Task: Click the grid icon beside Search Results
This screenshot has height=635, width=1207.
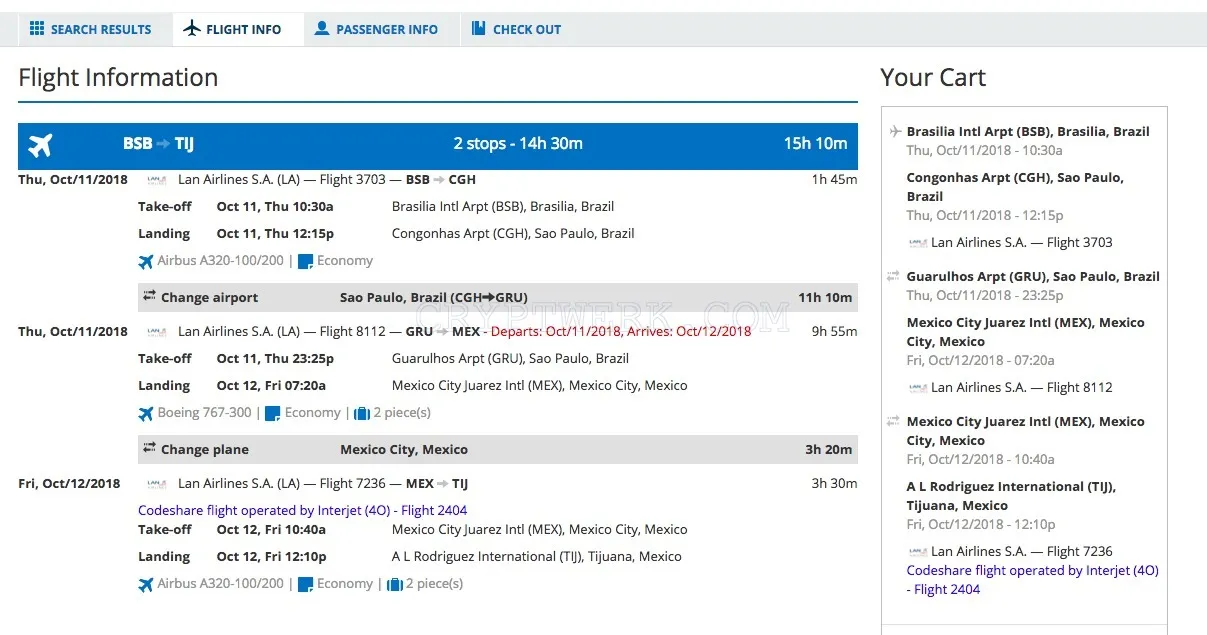Action: point(37,29)
